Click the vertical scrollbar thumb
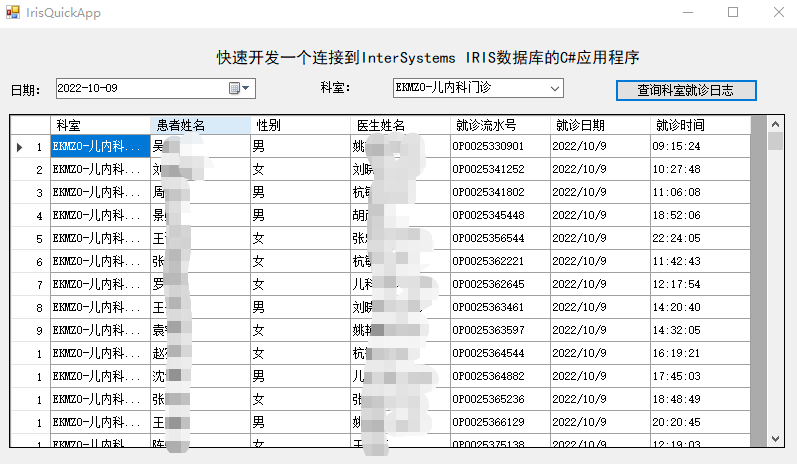Image resolution: width=797 pixels, height=464 pixels. click(x=775, y=141)
